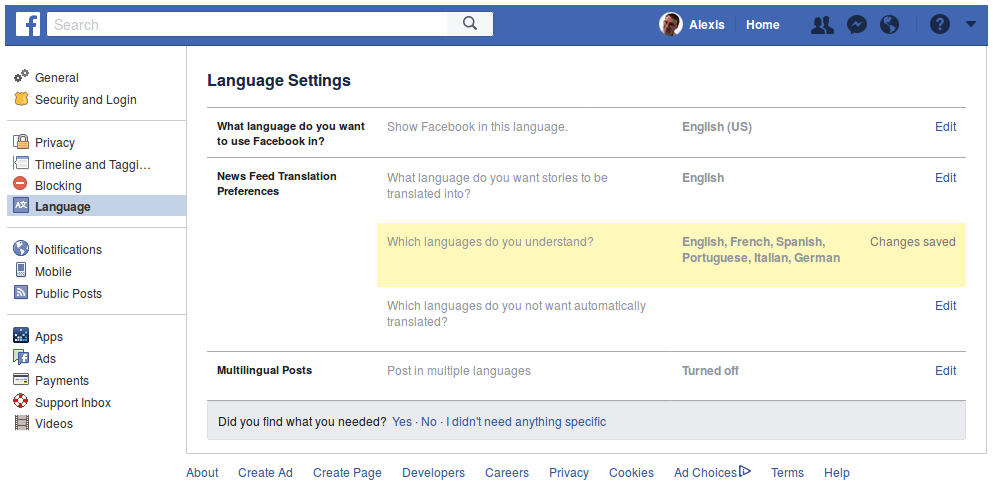Screen dimensions: 993x487
Task: Open the Careers footer link
Action: pyautogui.click(x=507, y=472)
